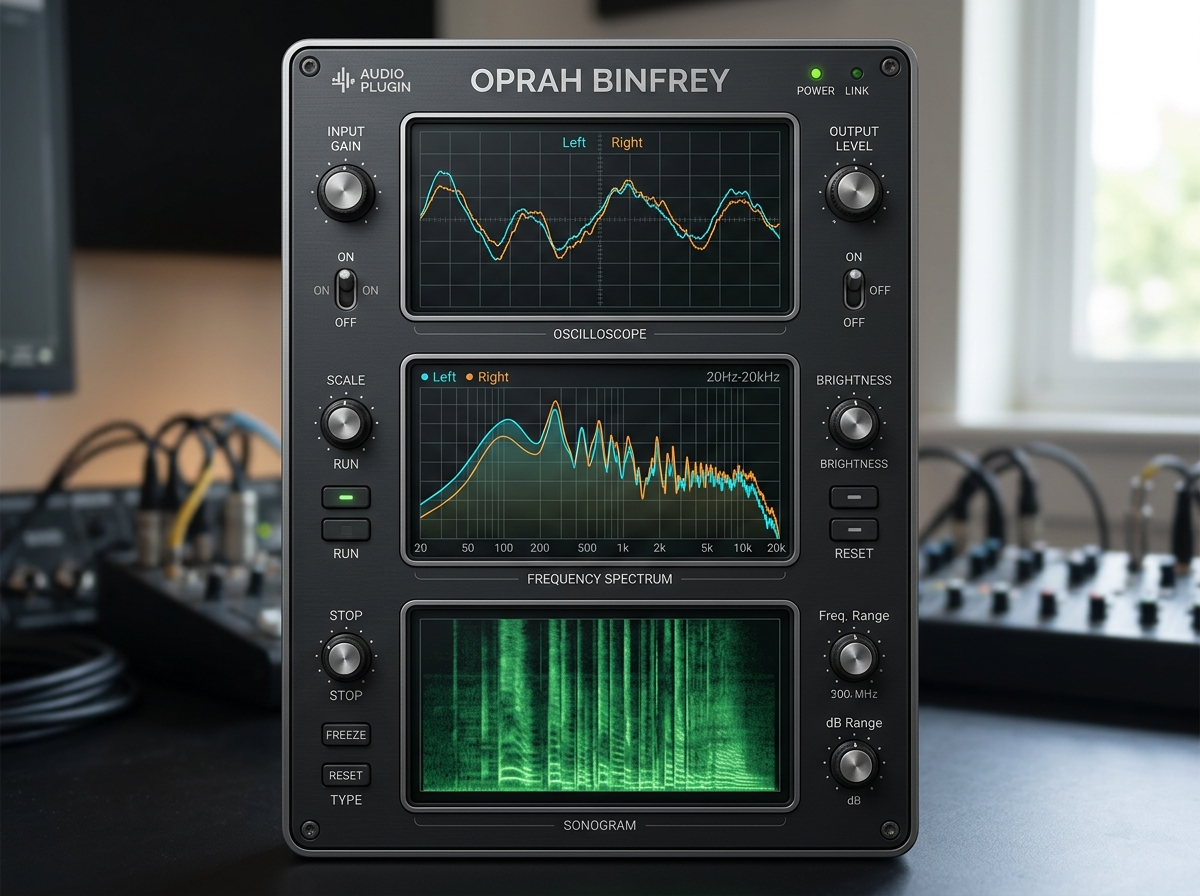Adjust the INPUT GAIN knob

[346, 192]
